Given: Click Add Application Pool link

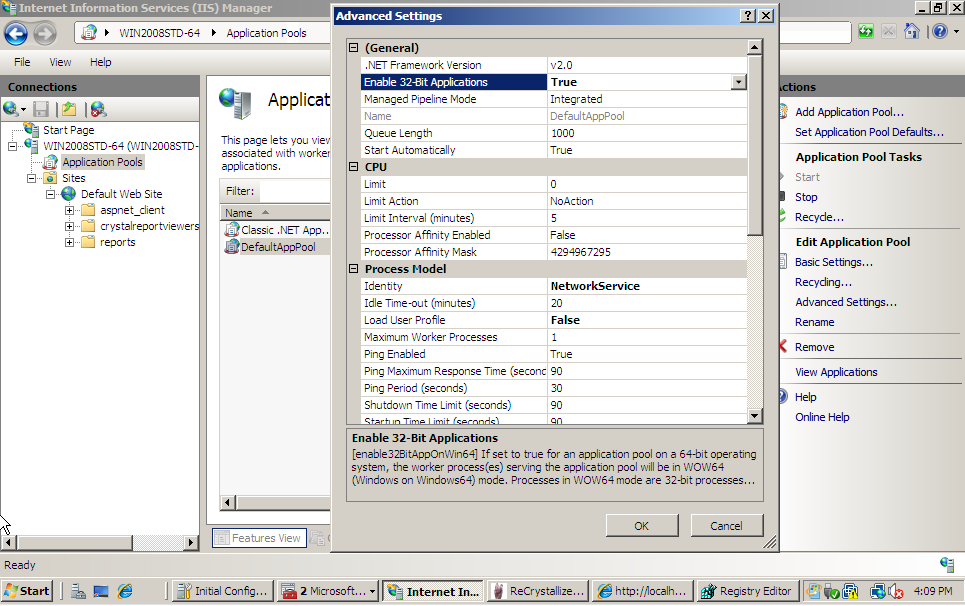Looking at the screenshot, I should [x=849, y=112].
